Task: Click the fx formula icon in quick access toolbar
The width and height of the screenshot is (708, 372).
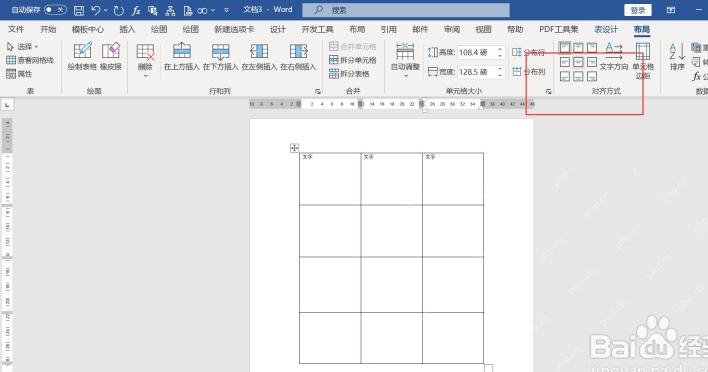Action: (135, 10)
